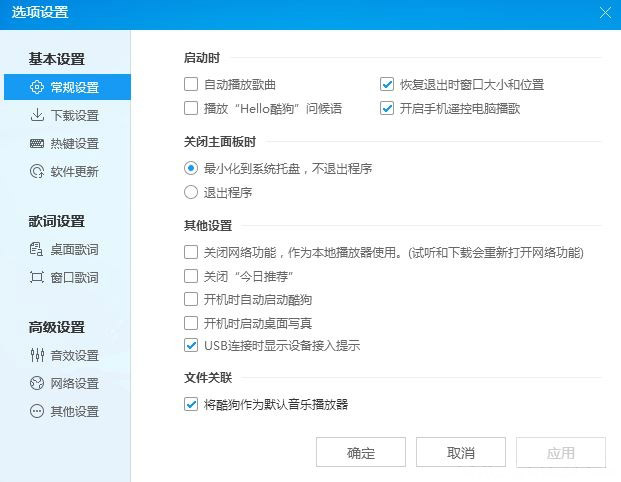Enable 播放 Hello酷狗 问候语 checkbox
621x482 pixels.
(191, 108)
